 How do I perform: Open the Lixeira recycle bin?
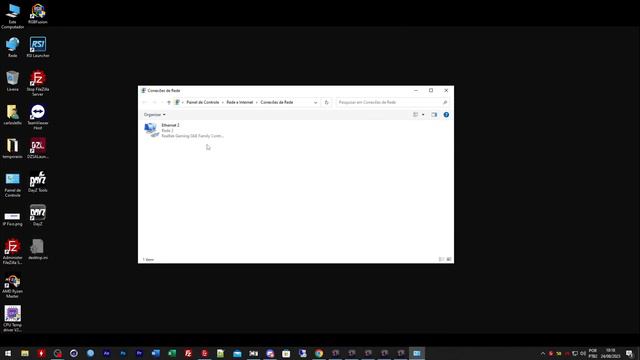(13, 81)
